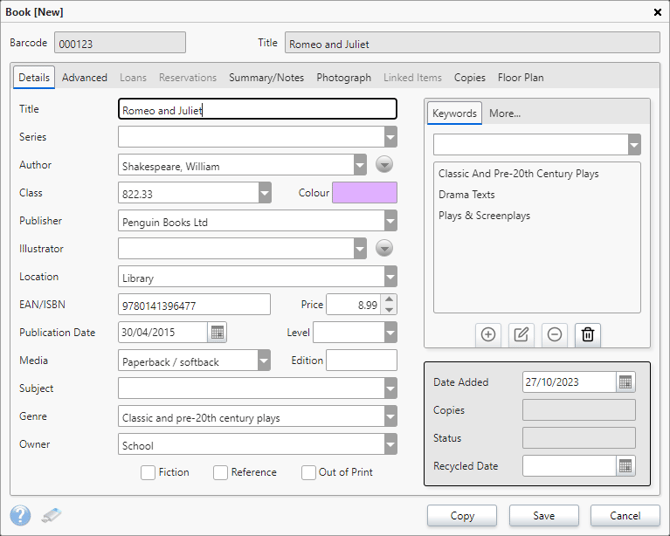Image resolution: width=670 pixels, height=536 pixels.
Task: Open the Owner dropdown
Action: (391, 444)
